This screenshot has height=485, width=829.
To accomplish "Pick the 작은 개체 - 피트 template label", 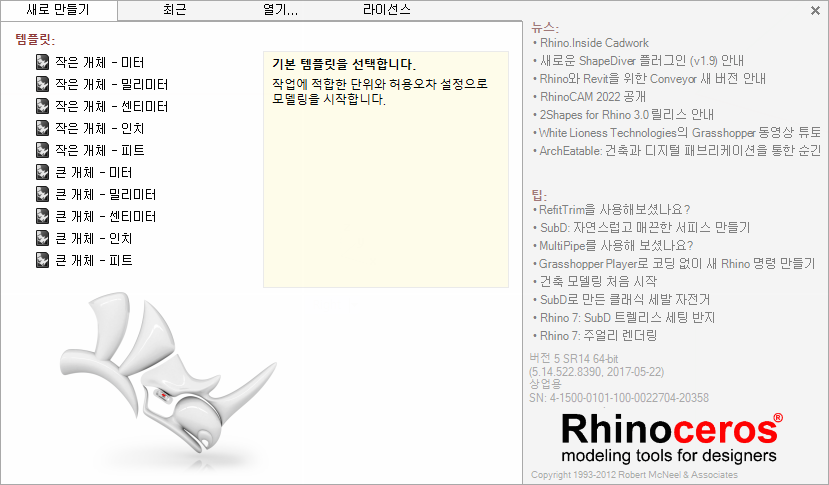I will point(99,151).
